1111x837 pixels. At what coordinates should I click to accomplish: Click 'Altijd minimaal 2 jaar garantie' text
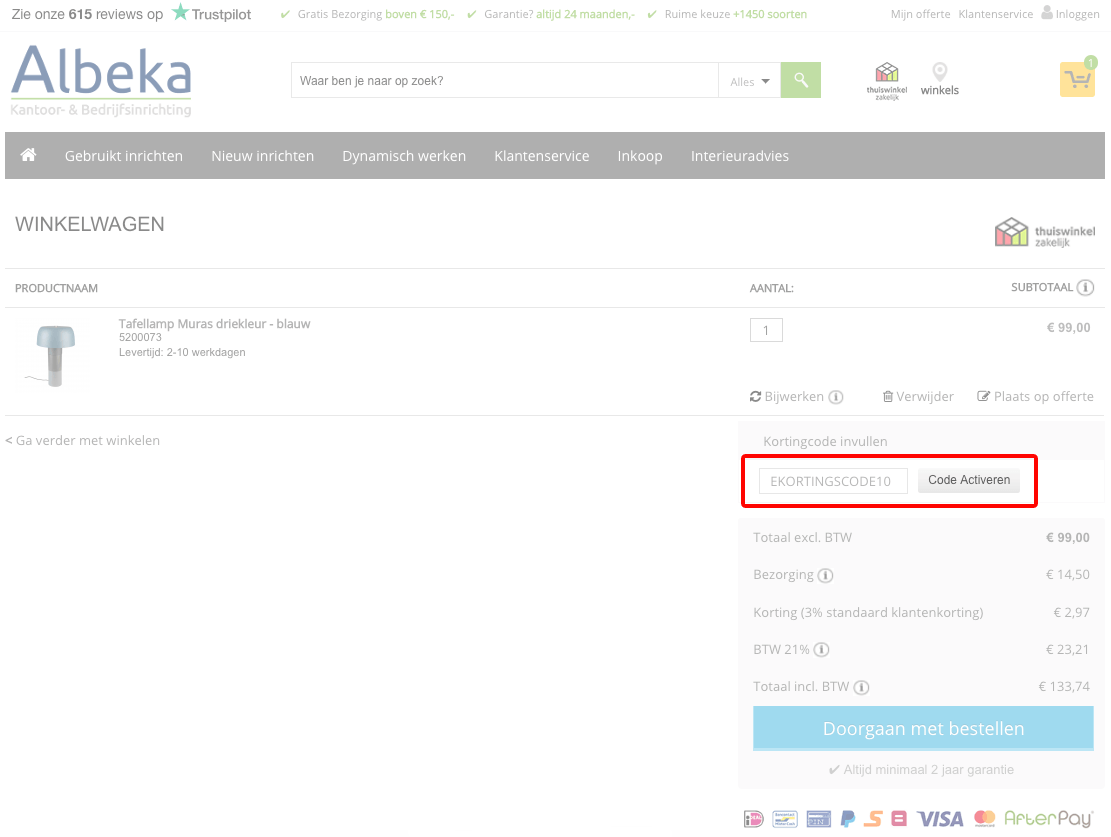tap(921, 770)
